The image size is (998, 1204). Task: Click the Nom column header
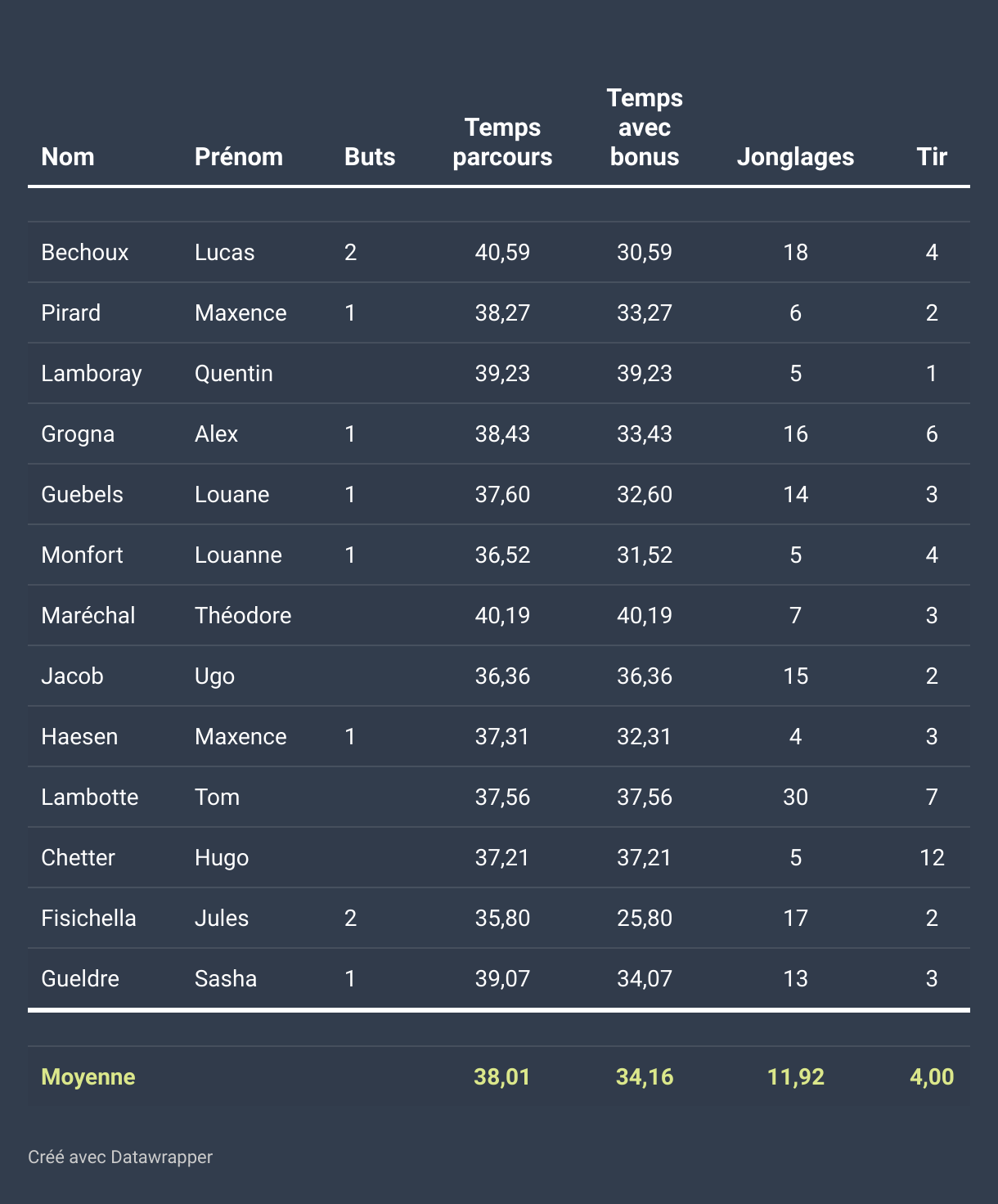[68, 156]
